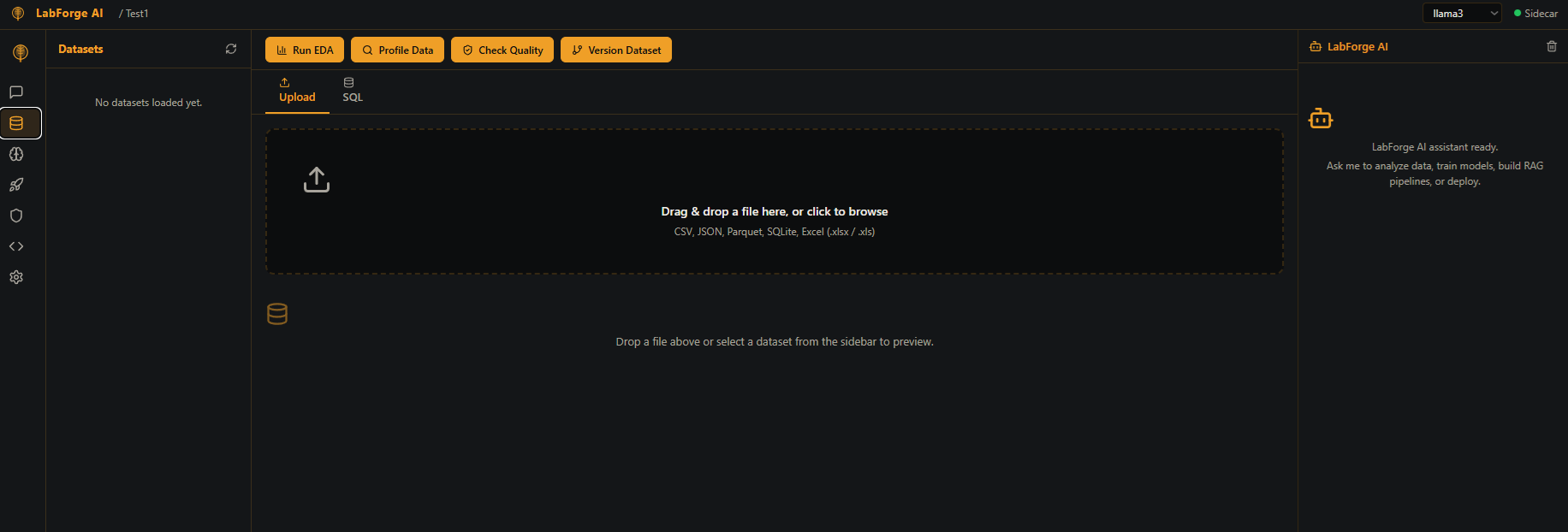Screen dimensions: 1568x532
Task: Click the LabForge AI logo icon in sidebar
Action: click(x=21, y=53)
